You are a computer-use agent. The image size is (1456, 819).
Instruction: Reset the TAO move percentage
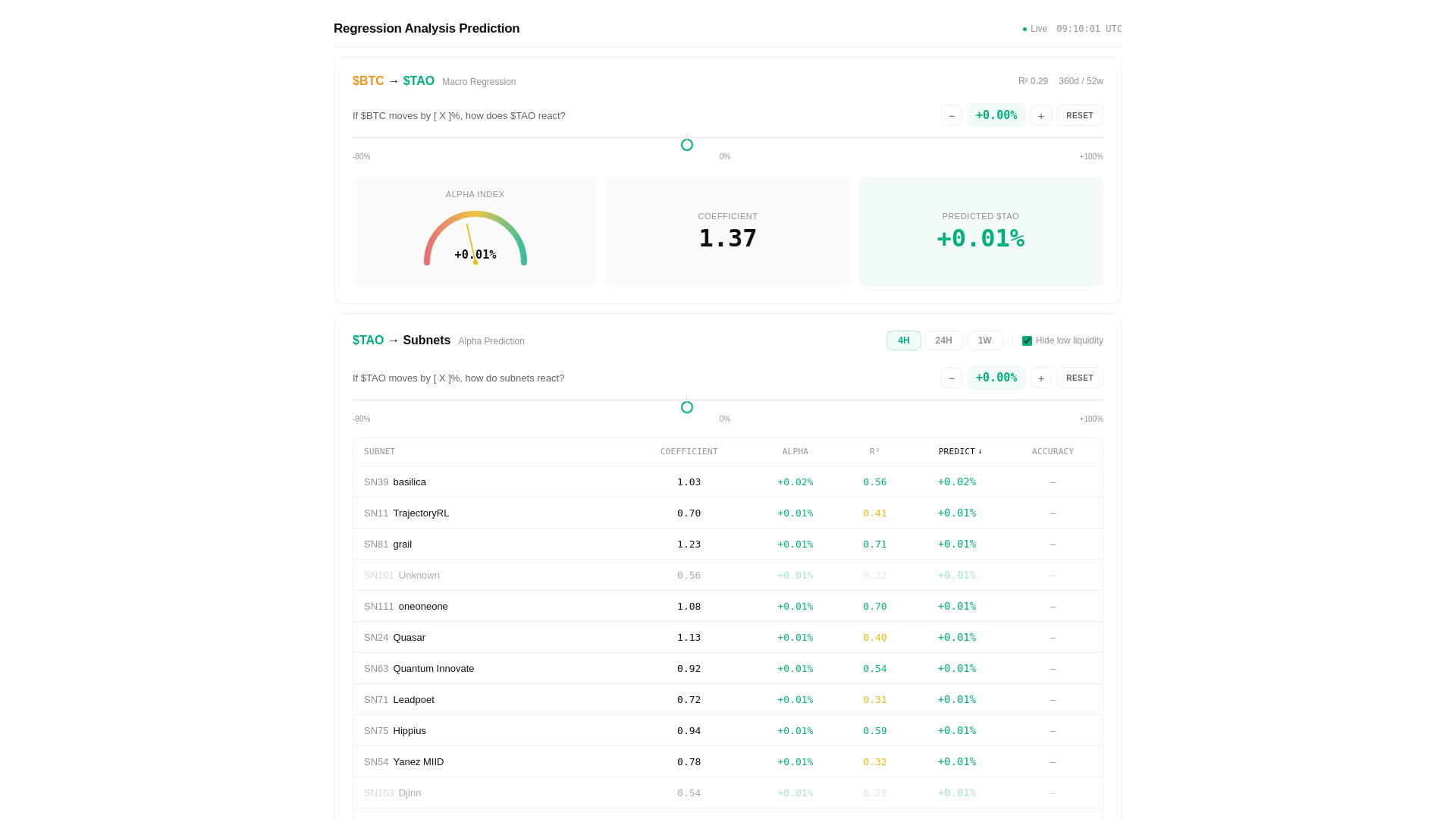tap(1079, 378)
